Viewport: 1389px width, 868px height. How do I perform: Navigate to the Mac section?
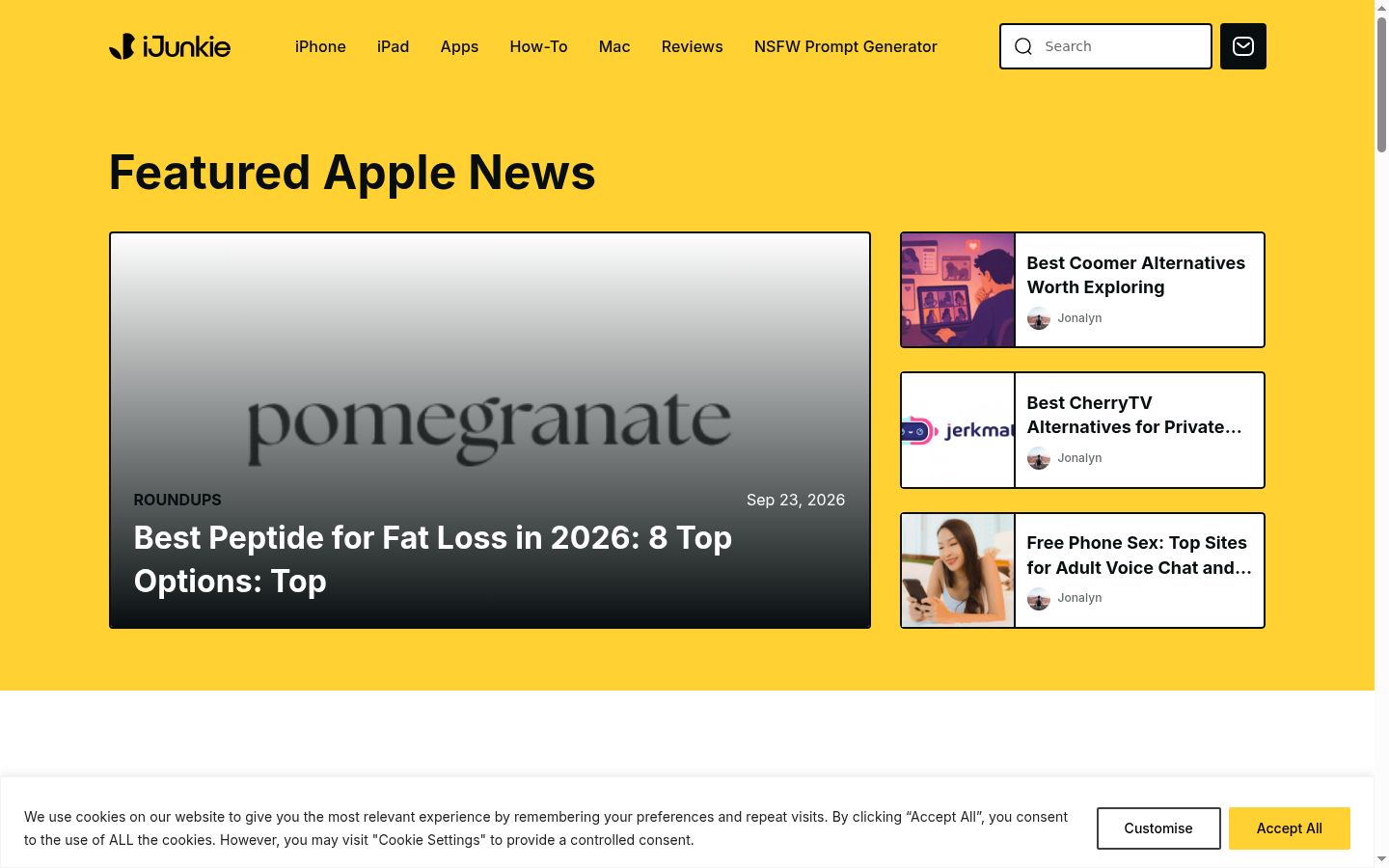point(614,46)
